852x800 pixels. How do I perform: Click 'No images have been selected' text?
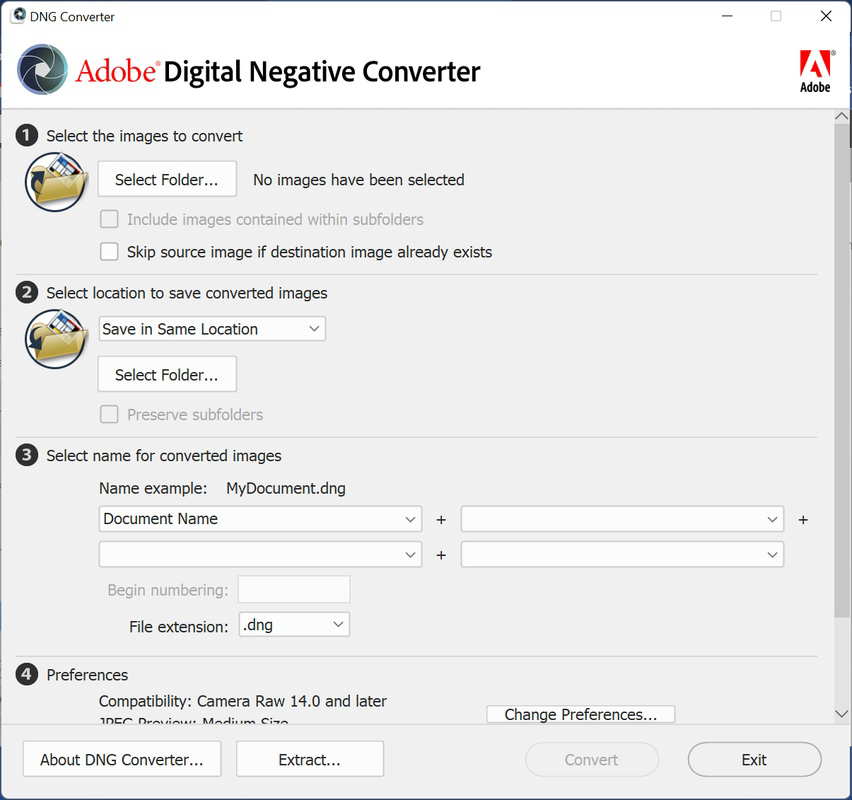[359, 180]
